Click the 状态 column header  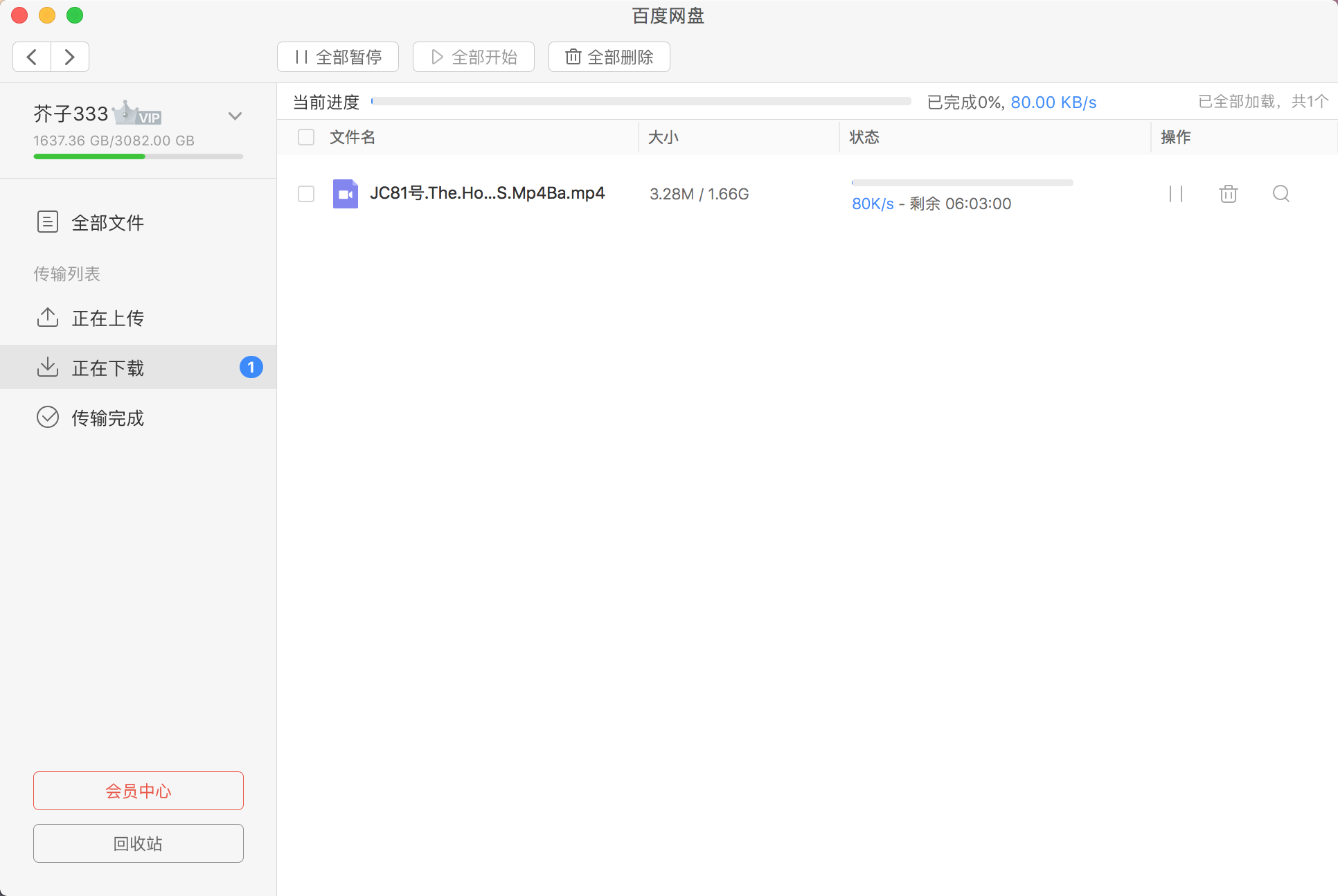click(864, 137)
